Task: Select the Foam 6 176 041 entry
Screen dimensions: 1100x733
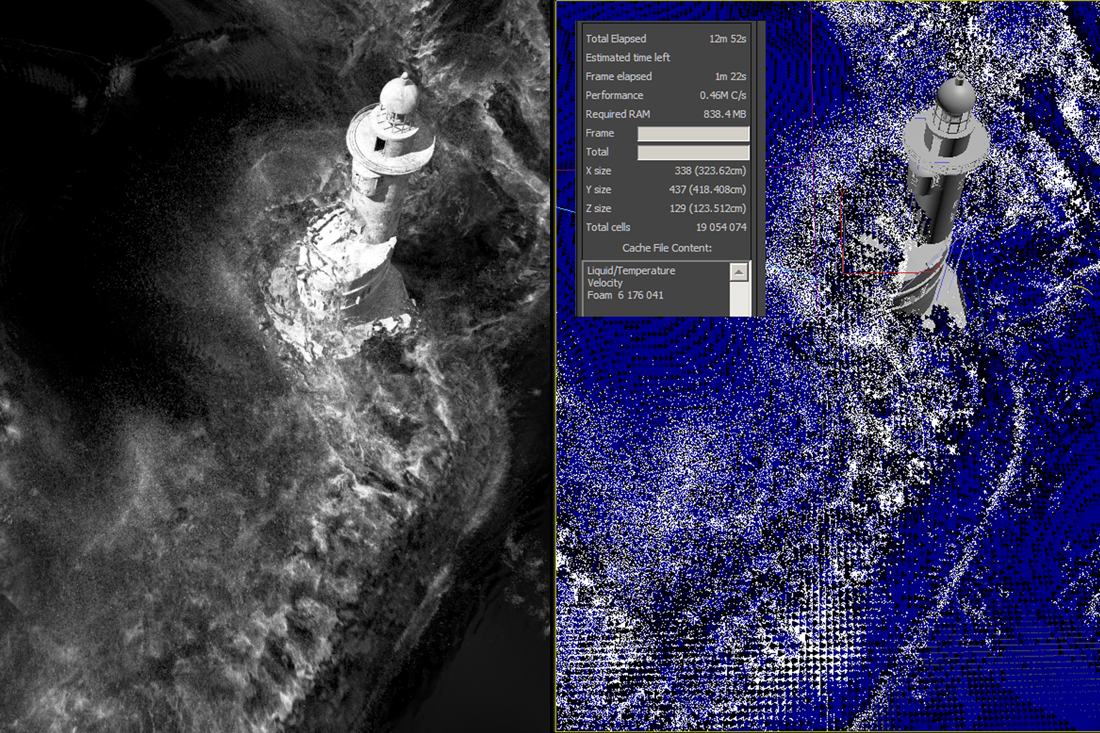Action: pos(625,295)
